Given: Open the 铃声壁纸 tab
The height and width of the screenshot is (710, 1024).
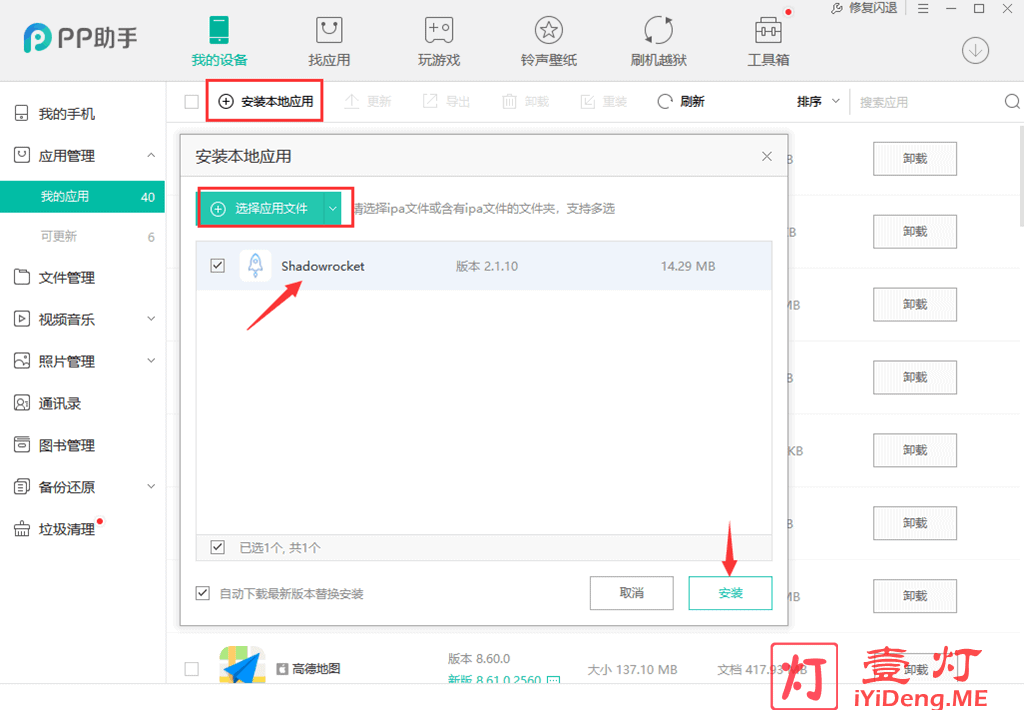Looking at the screenshot, I should coord(549,42).
